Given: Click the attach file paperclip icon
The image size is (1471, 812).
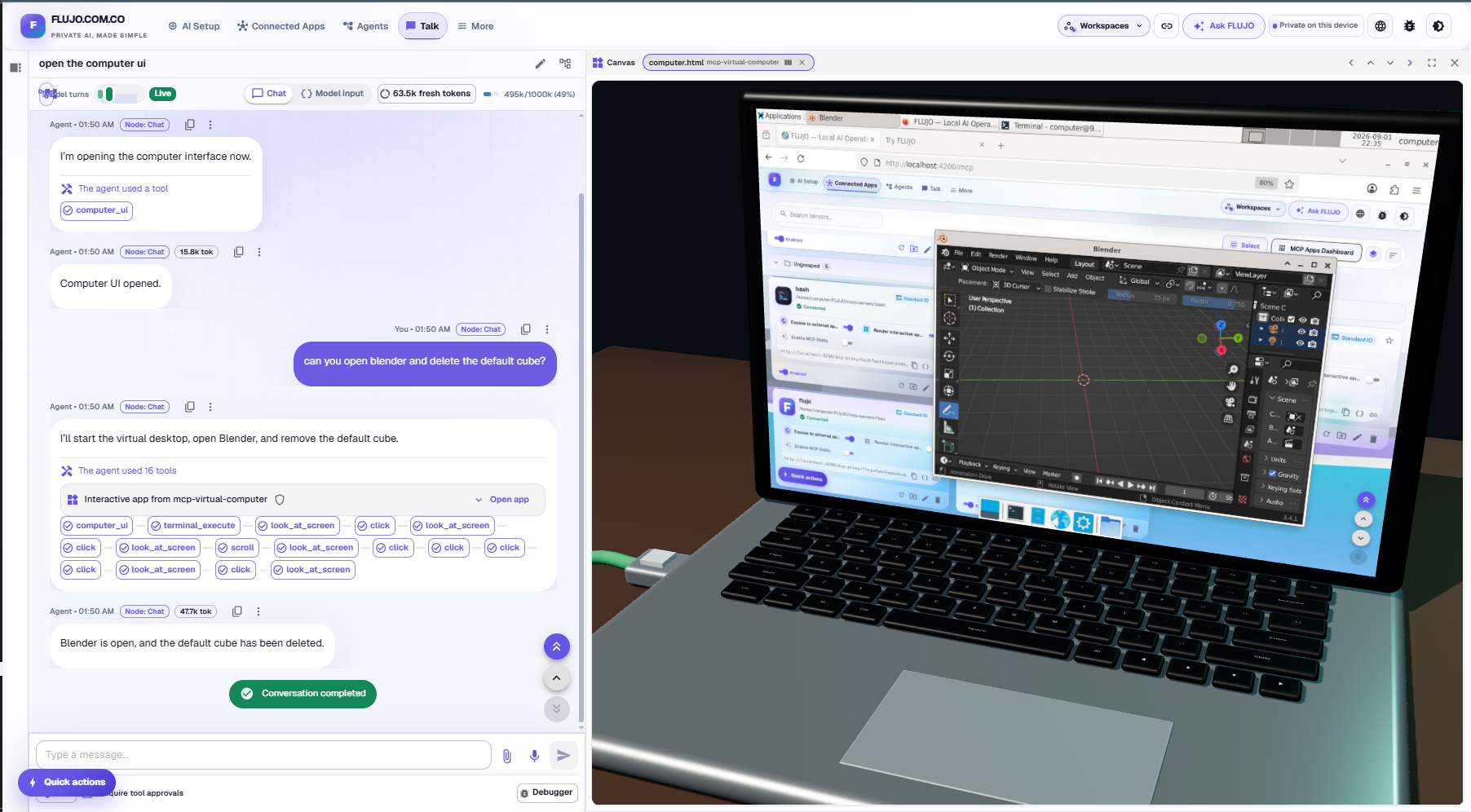Looking at the screenshot, I should click(507, 756).
